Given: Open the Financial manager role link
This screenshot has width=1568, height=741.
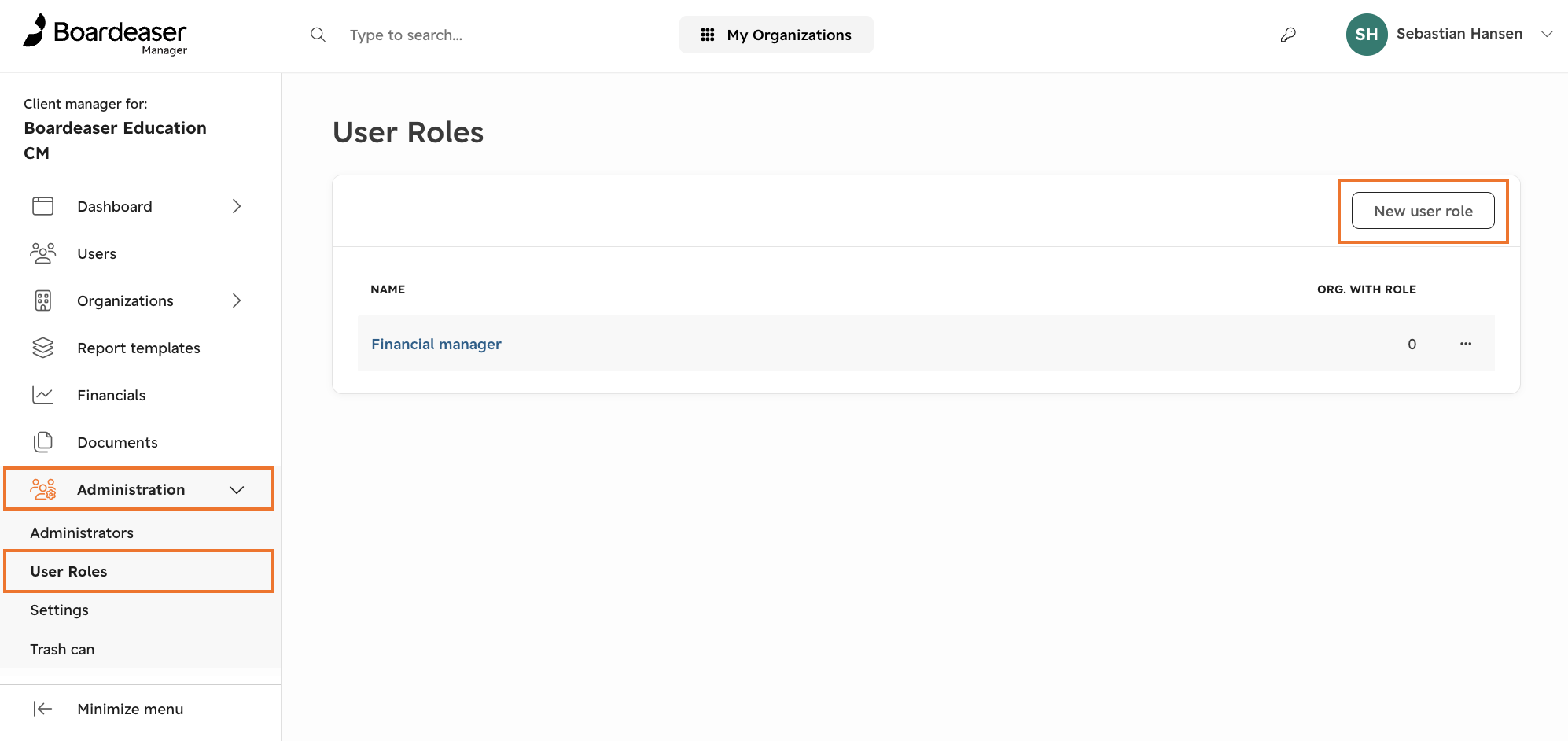Looking at the screenshot, I should 436,344.
